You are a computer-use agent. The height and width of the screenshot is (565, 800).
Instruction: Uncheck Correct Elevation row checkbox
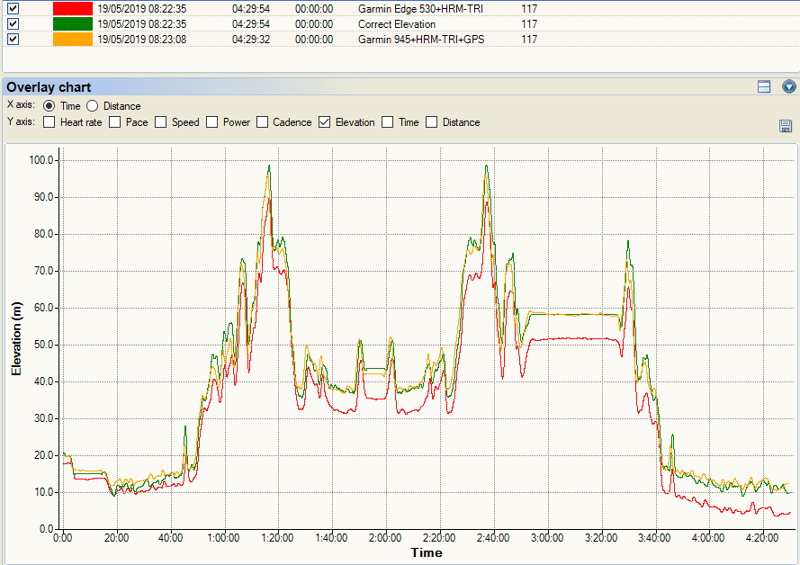(13, 24)
